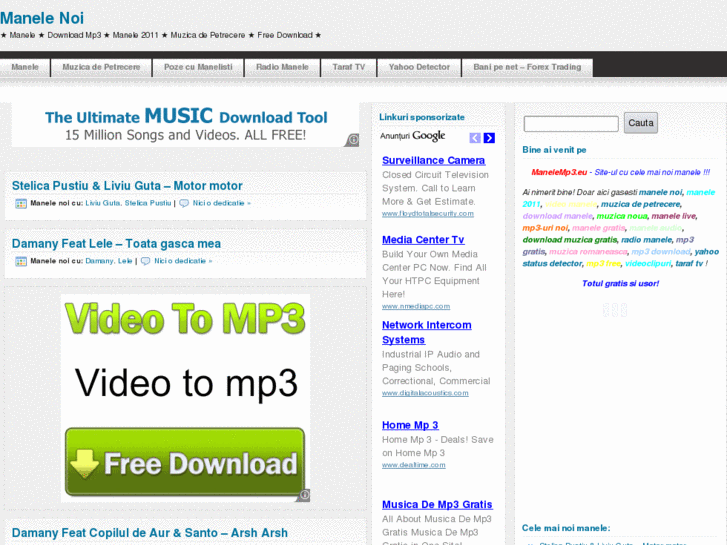Click the 'Totul gratis si usor!' text

pyautogui.click(x=620, y=283)
